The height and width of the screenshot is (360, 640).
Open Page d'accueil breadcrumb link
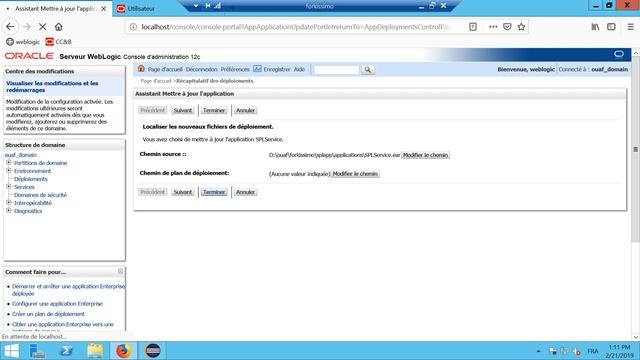tap(156, 81)
